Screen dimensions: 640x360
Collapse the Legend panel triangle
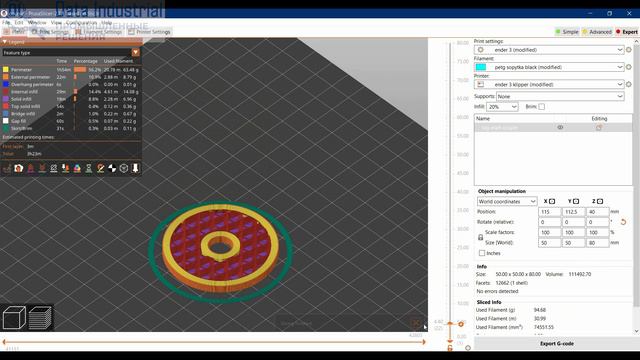[x=4, y=42]
